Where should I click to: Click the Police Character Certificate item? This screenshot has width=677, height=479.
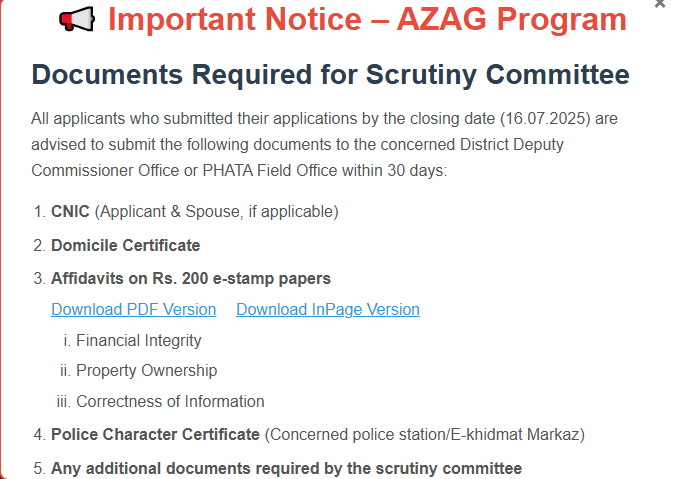(x=155, y=434)
